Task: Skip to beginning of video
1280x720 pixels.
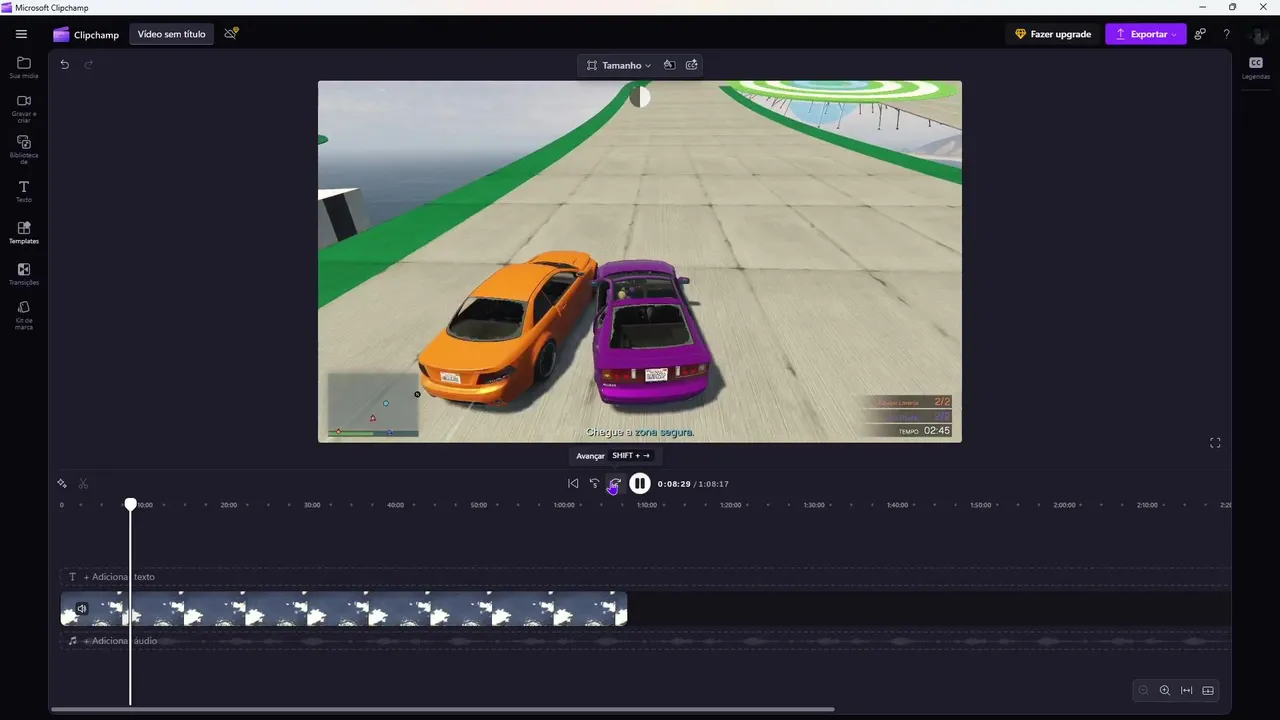Action: click(x=573, y=484)
